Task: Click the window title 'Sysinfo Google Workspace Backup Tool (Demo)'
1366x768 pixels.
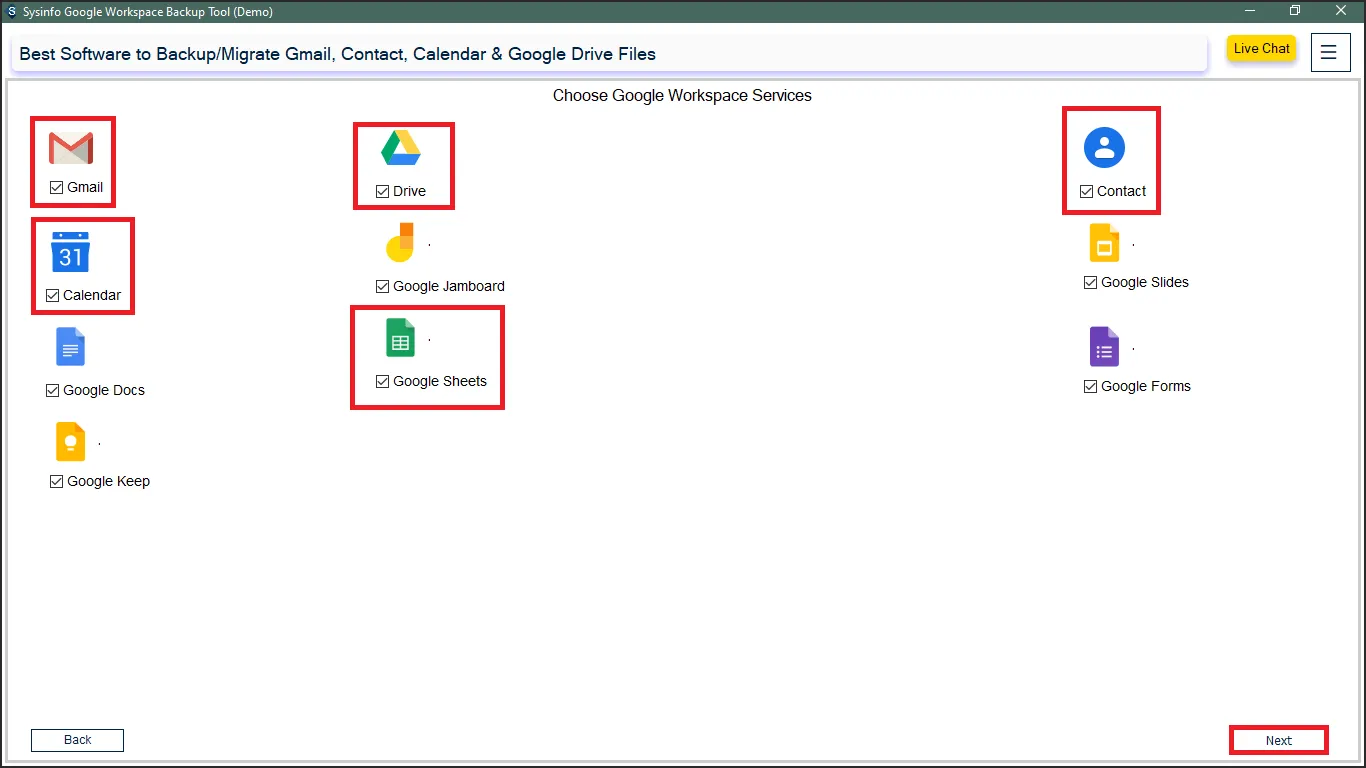Action: coord(148,12)
